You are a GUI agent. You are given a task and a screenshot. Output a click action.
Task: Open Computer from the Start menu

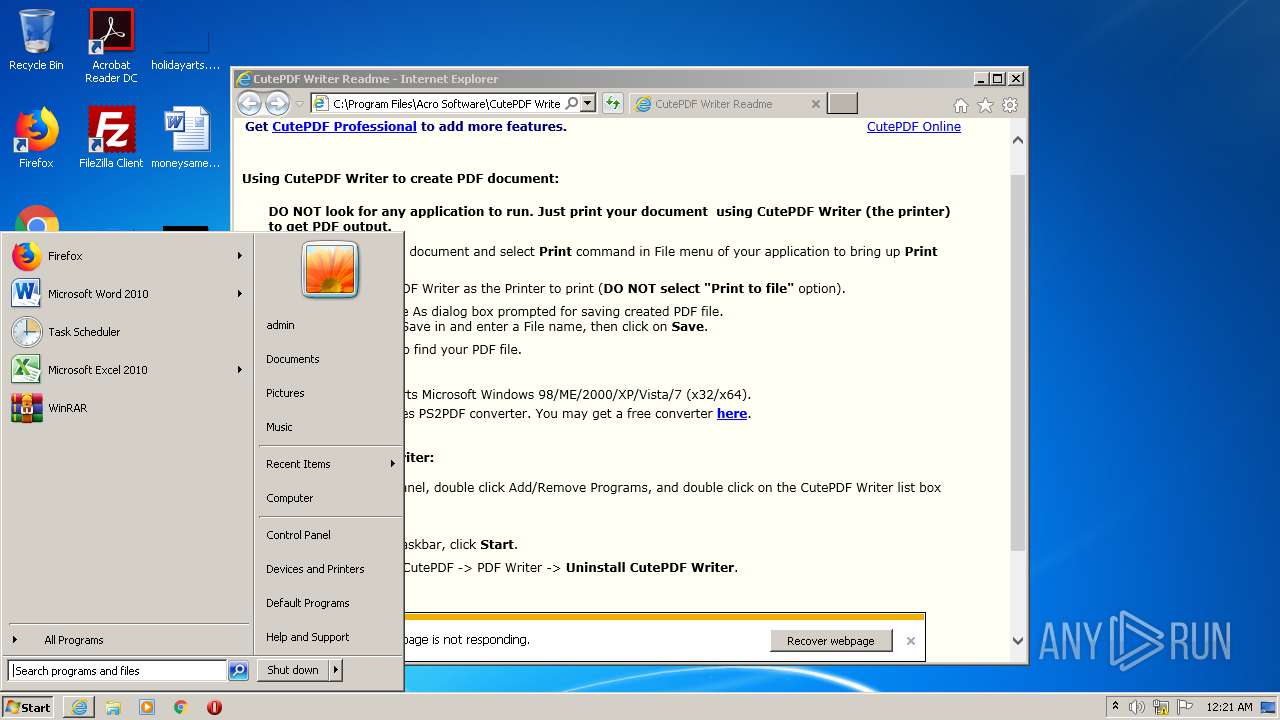click(329, 498)
